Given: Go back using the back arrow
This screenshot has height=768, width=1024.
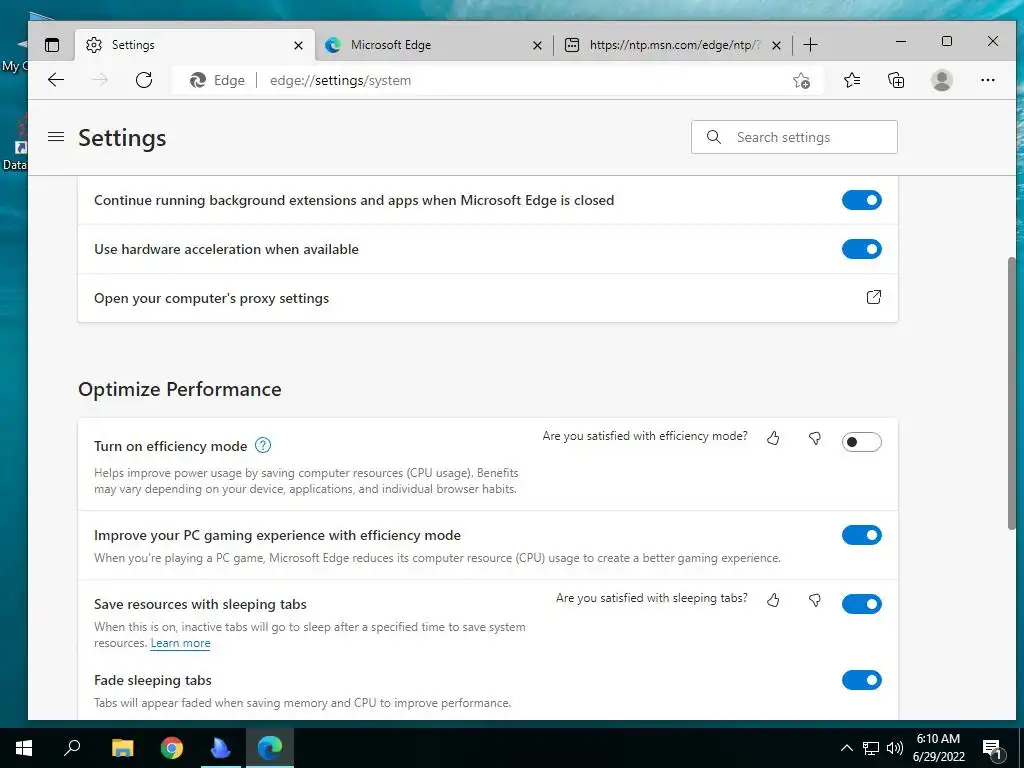Looking at the screenshot, I should 56,80.
